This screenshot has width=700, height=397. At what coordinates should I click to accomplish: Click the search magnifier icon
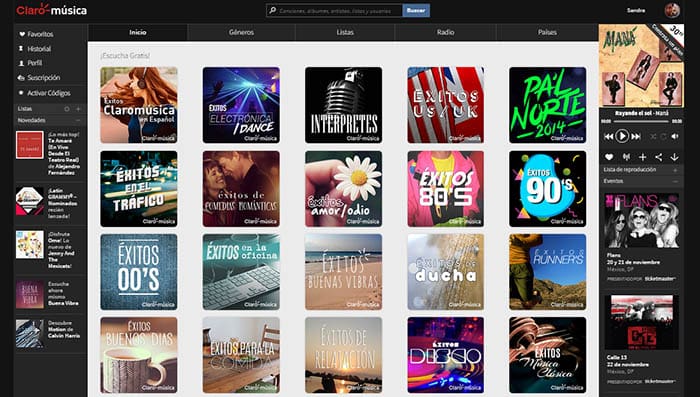coord(272,10)
